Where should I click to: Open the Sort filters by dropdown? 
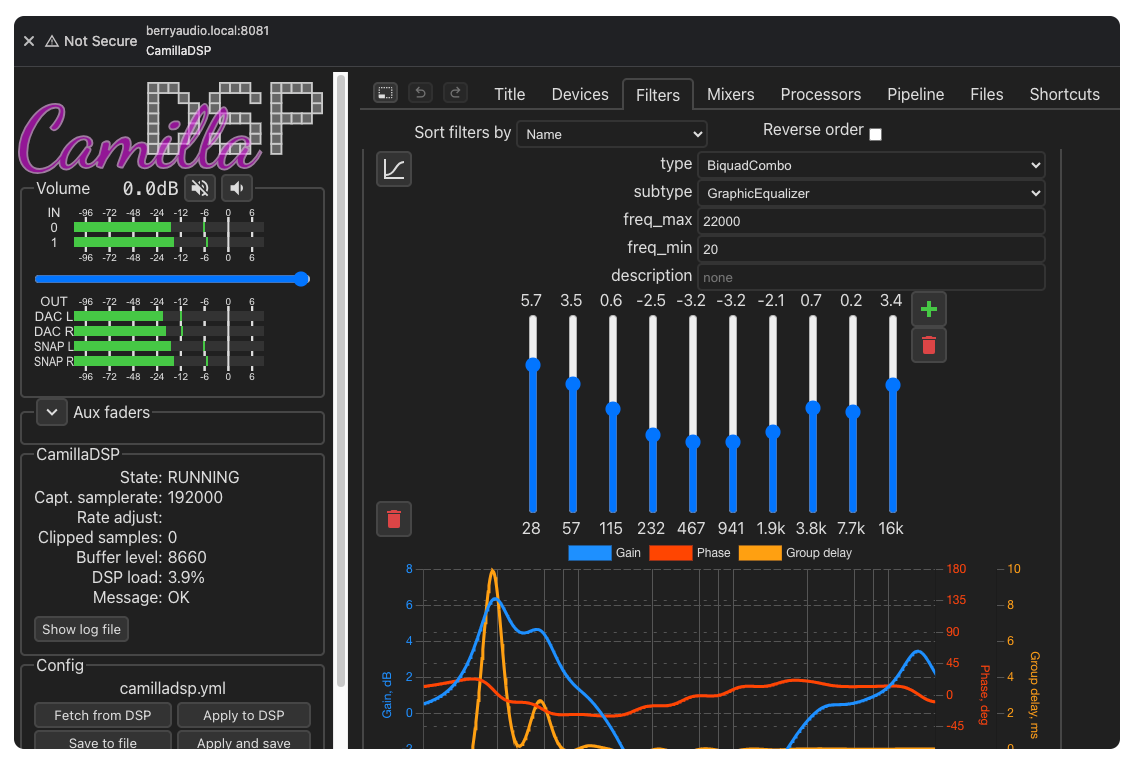click(611, 134)
